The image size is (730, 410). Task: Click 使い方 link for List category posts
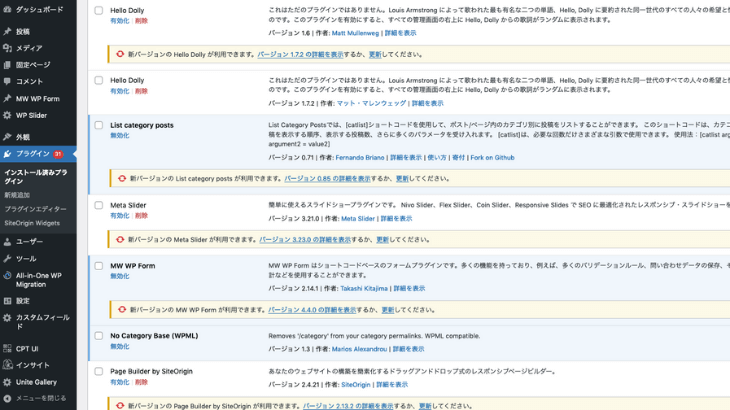pos(437,158)
